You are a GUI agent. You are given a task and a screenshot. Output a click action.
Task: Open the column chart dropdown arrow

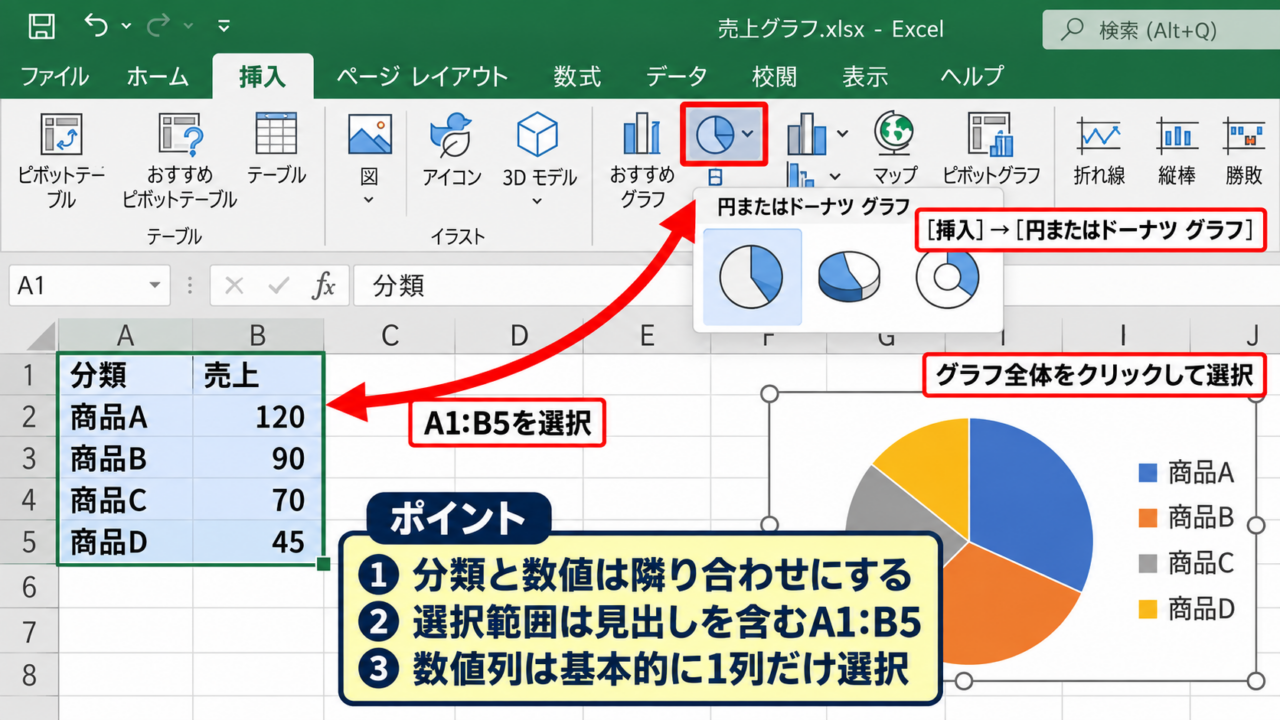click(x=842, y=133)
